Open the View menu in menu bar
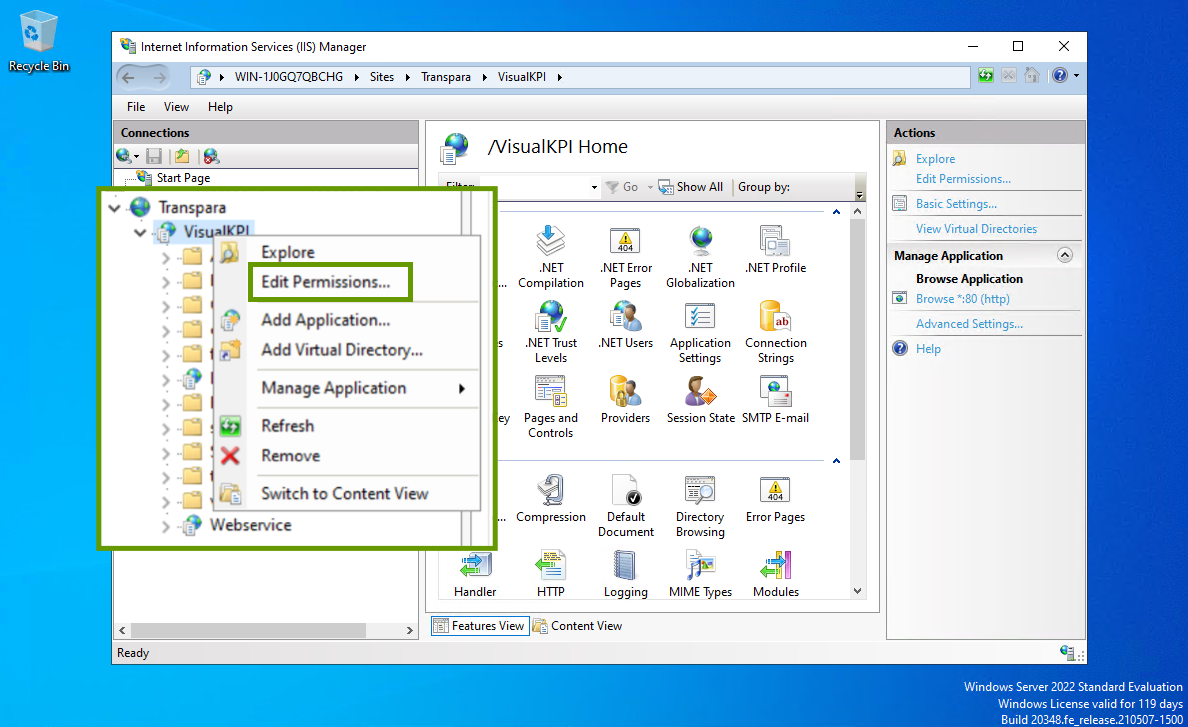 [176, 107]
